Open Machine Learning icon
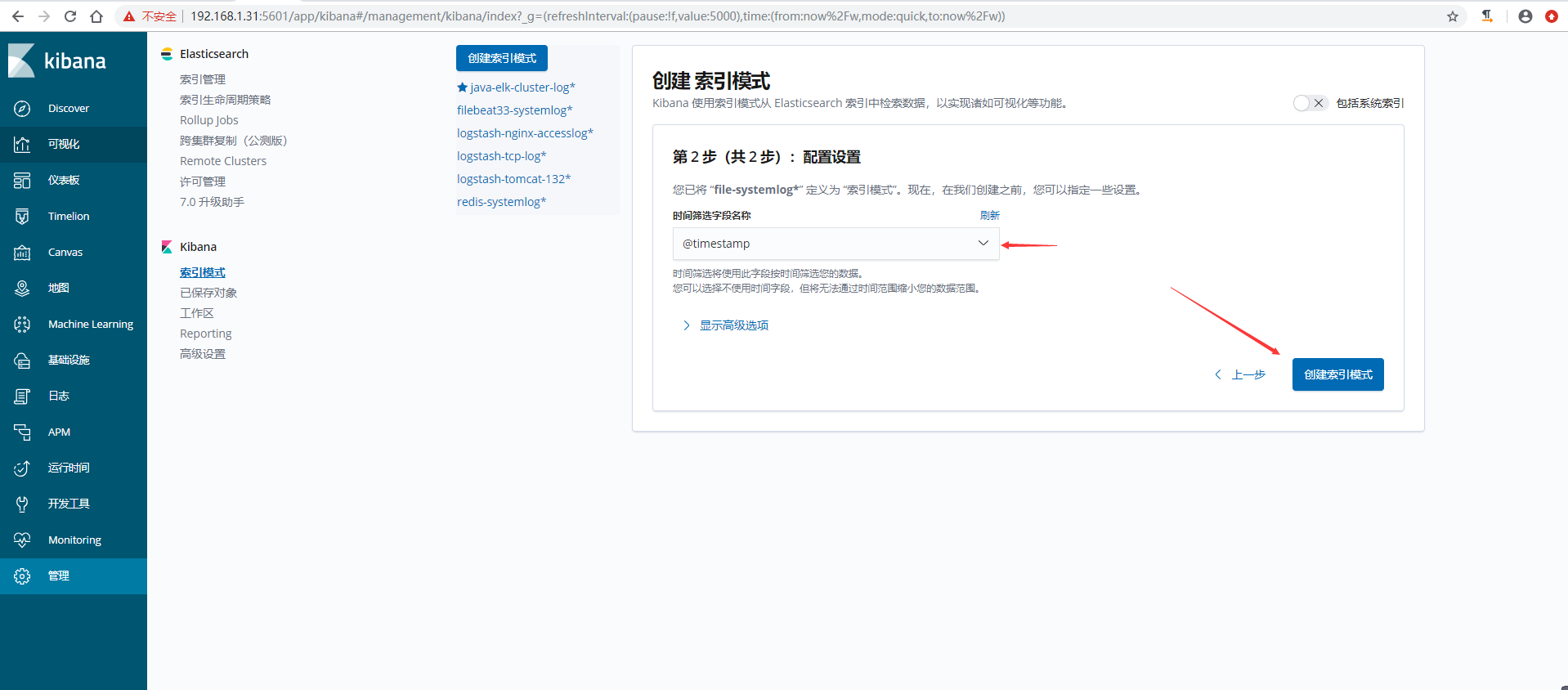 tap(22, 324)
